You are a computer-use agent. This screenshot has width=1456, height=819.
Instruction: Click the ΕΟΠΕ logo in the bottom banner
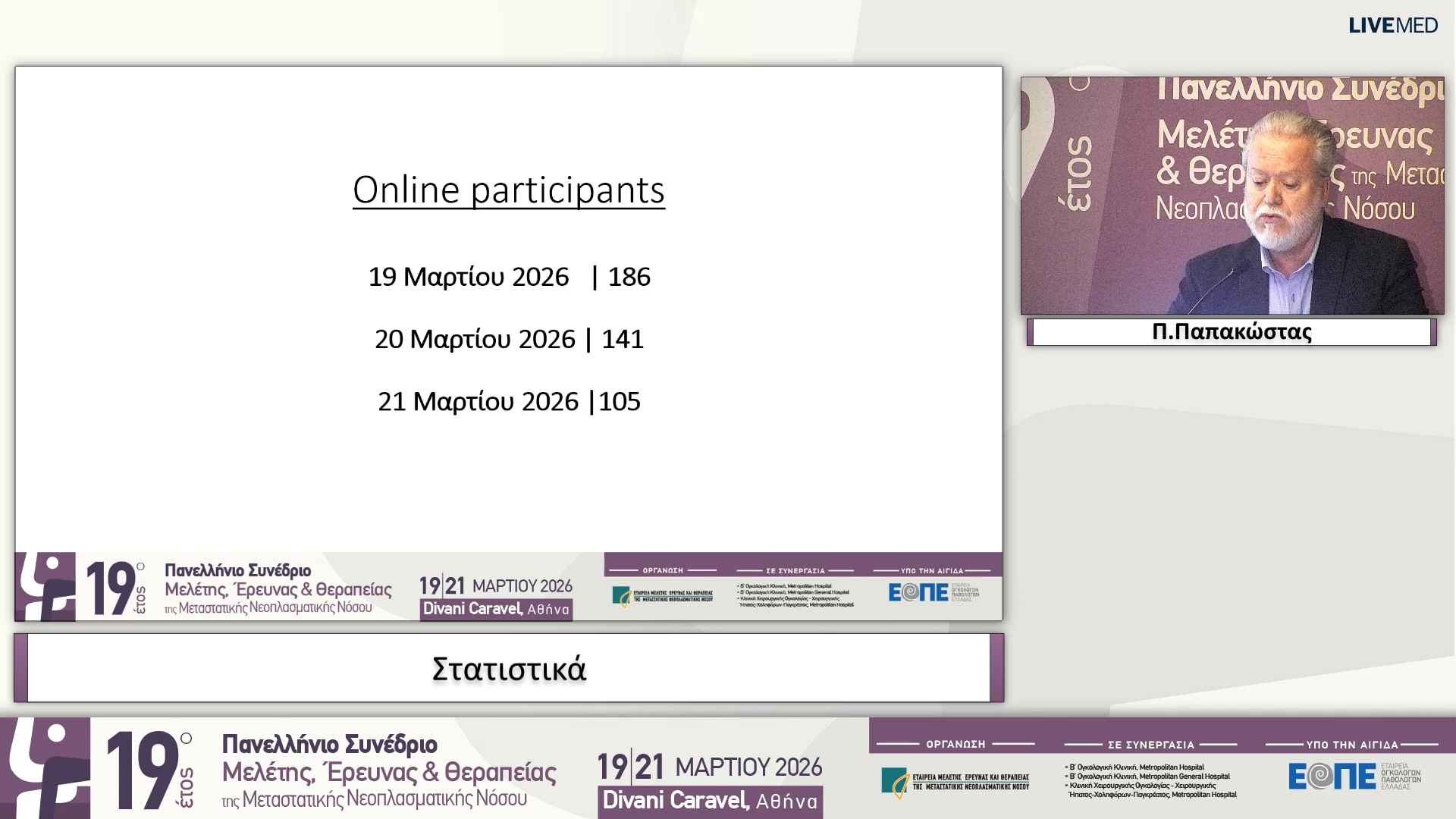tap(1354, 777)
